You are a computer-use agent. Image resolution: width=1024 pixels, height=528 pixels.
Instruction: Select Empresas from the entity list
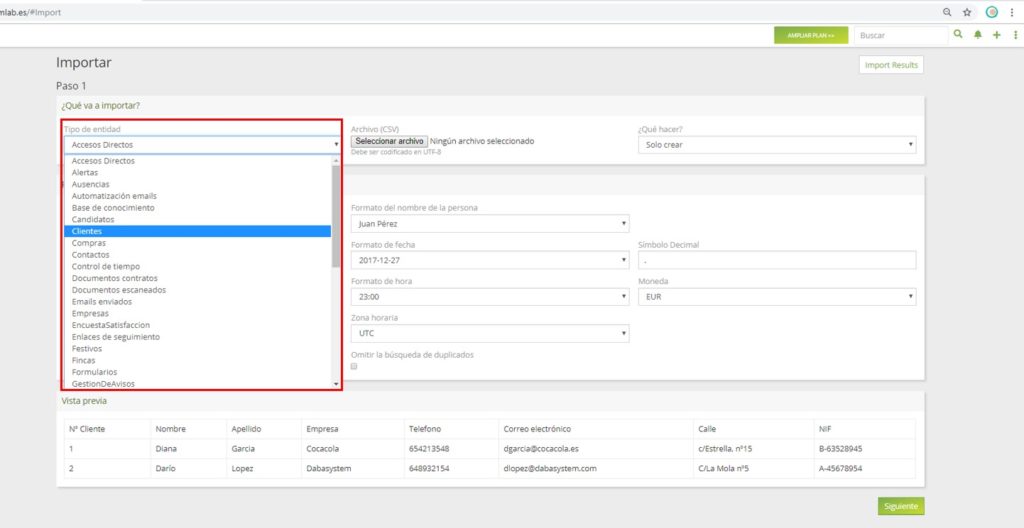pyautogui.click(x=198, y=314)
